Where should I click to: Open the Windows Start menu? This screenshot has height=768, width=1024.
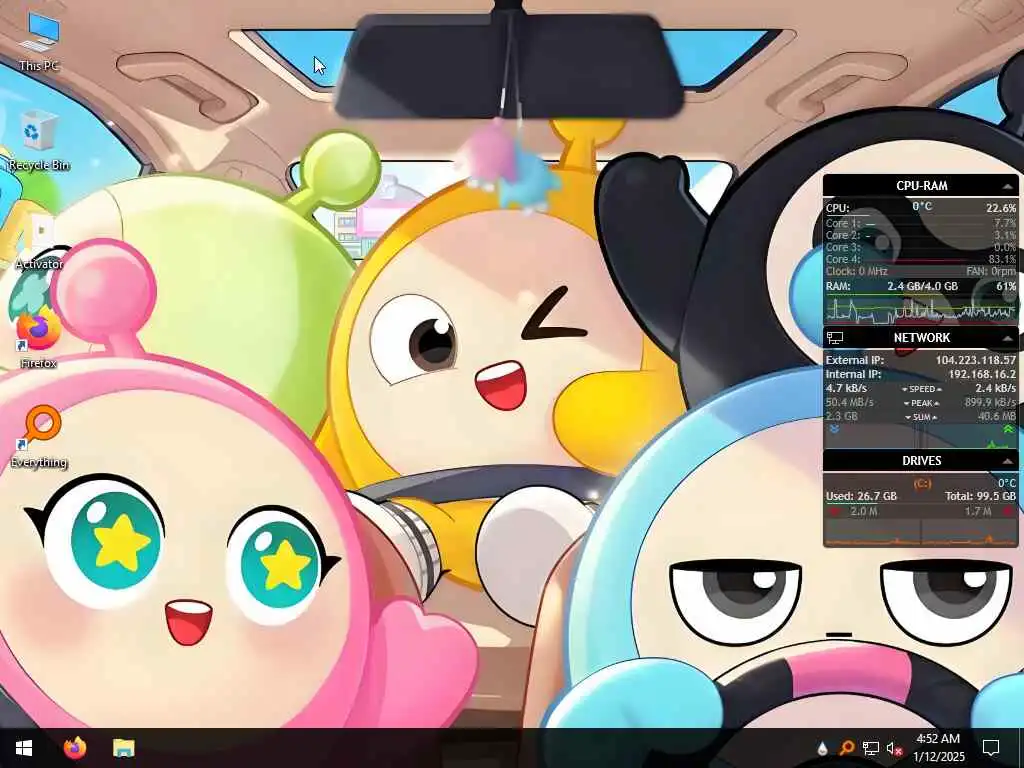pyautogui.click(x=24, y=748)
